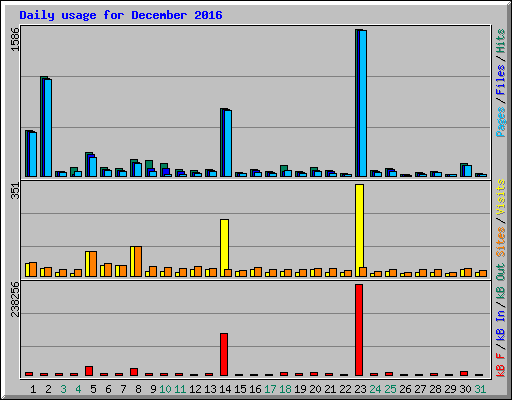Click the red kB bar for day 23
Viewport: 512px width, 400px height.
point(359,330)
